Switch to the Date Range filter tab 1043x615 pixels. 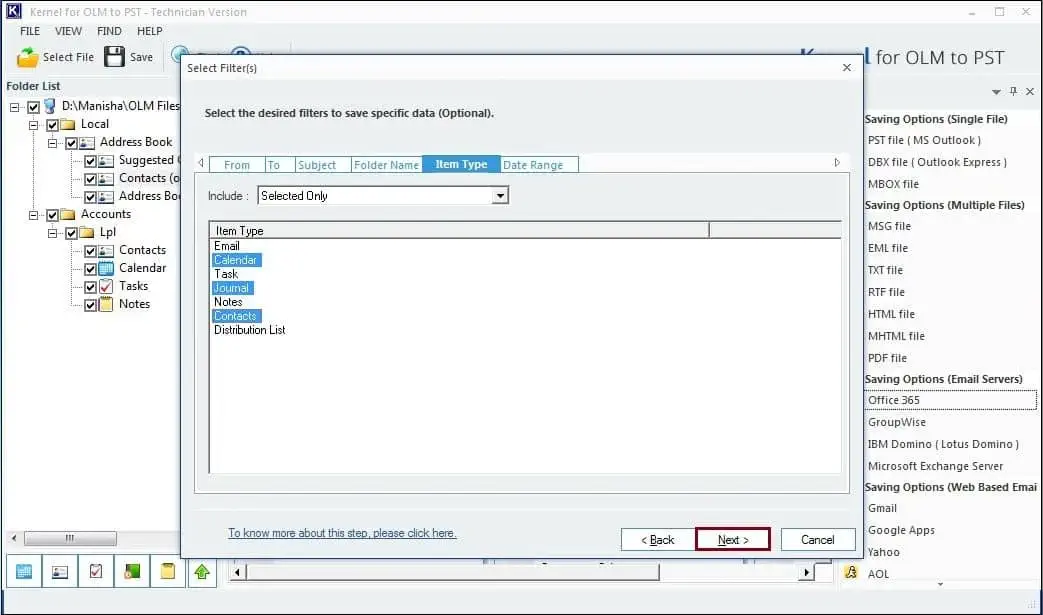point(539,165)
